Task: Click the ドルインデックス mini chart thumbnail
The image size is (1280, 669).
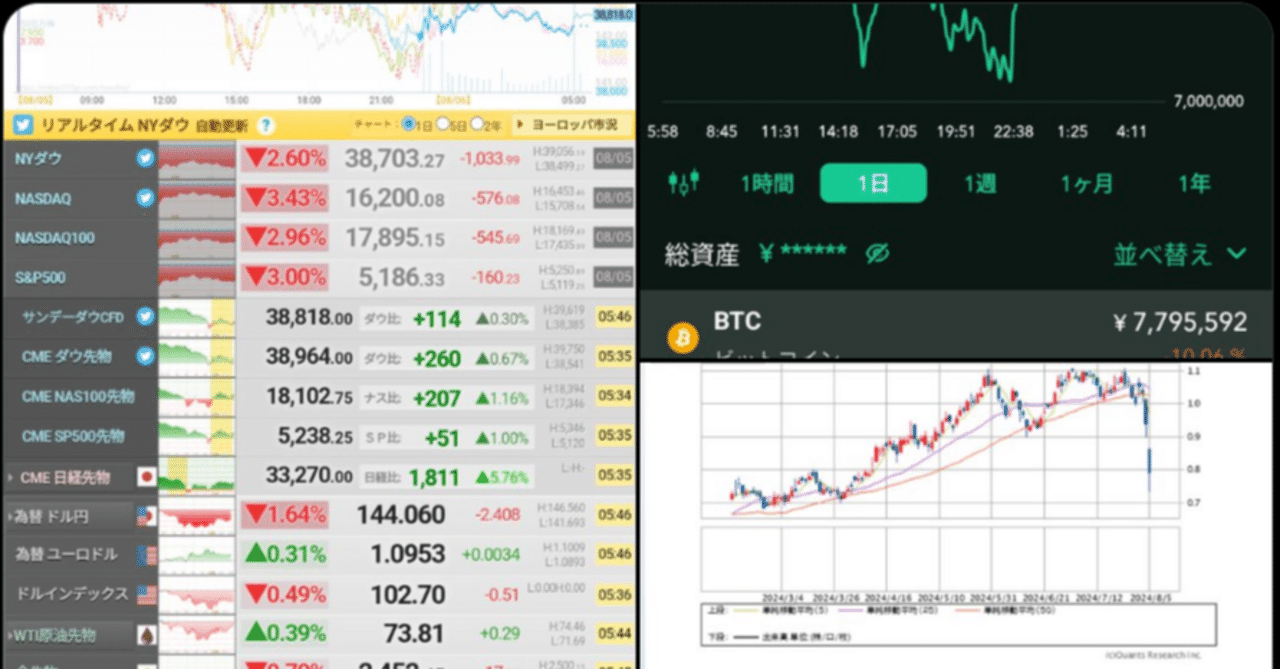Action: (x=197, y=595)
